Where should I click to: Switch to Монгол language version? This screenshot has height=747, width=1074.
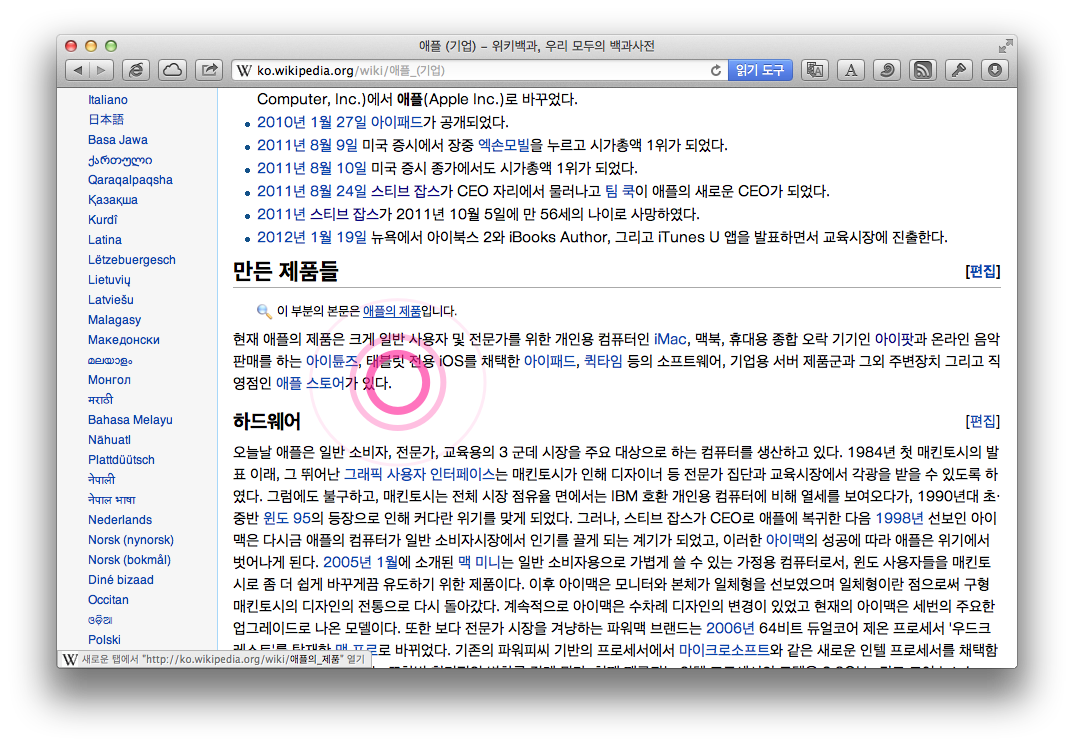[x=109, y=380]
